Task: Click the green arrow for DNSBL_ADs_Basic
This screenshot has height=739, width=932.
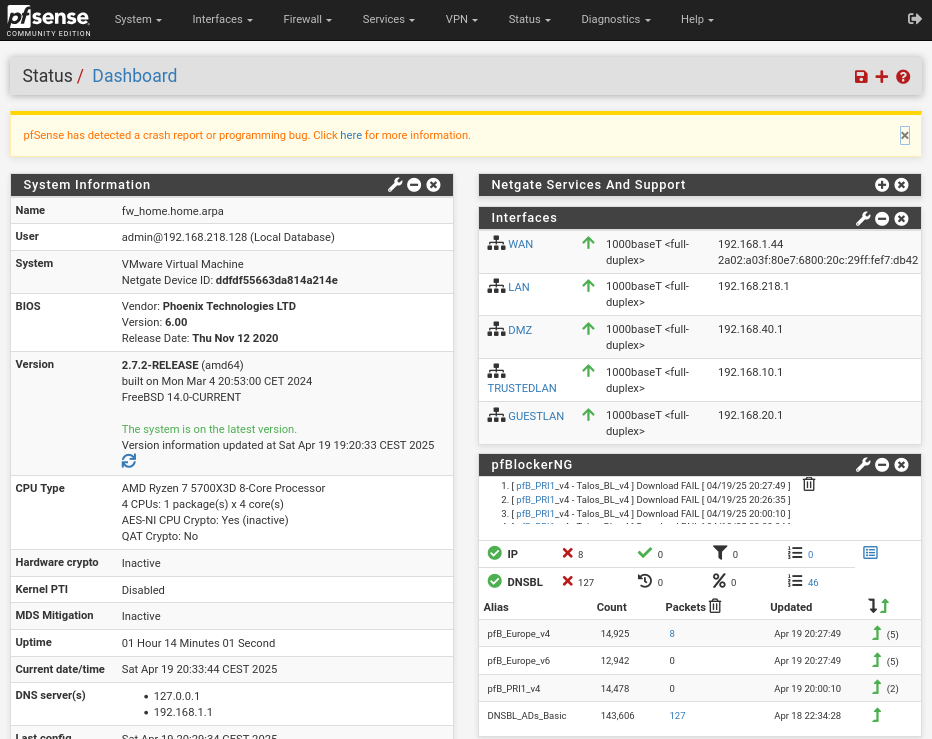Action: tap(876, 715)
